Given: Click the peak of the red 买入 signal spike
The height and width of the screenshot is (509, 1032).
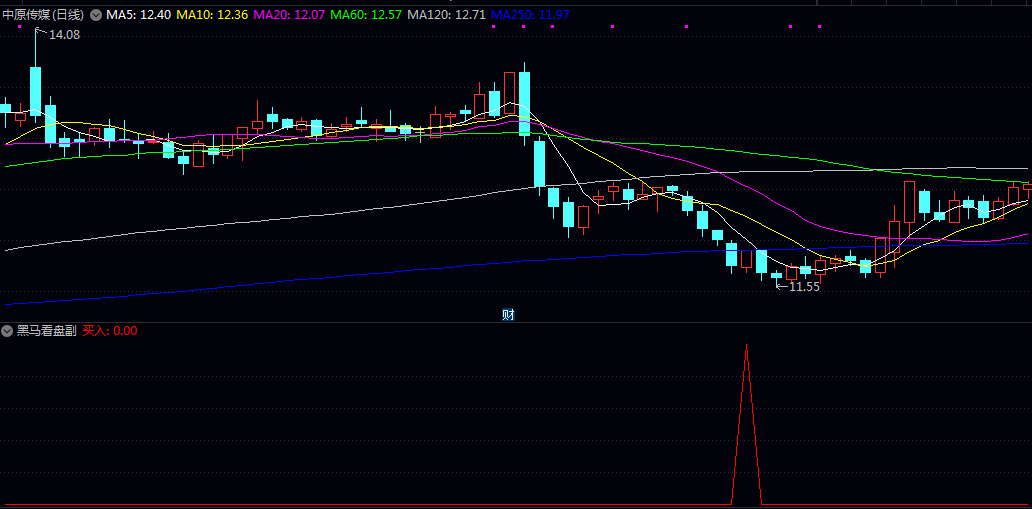Looking at the screenshot, I should (746, 345).
